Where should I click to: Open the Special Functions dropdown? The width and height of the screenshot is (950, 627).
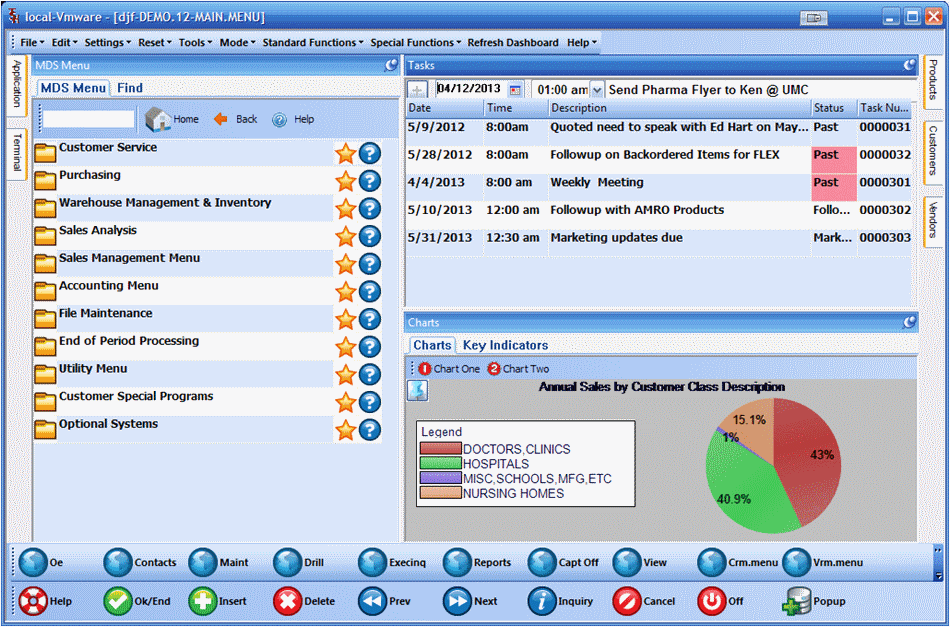click(x=415, y=42)
